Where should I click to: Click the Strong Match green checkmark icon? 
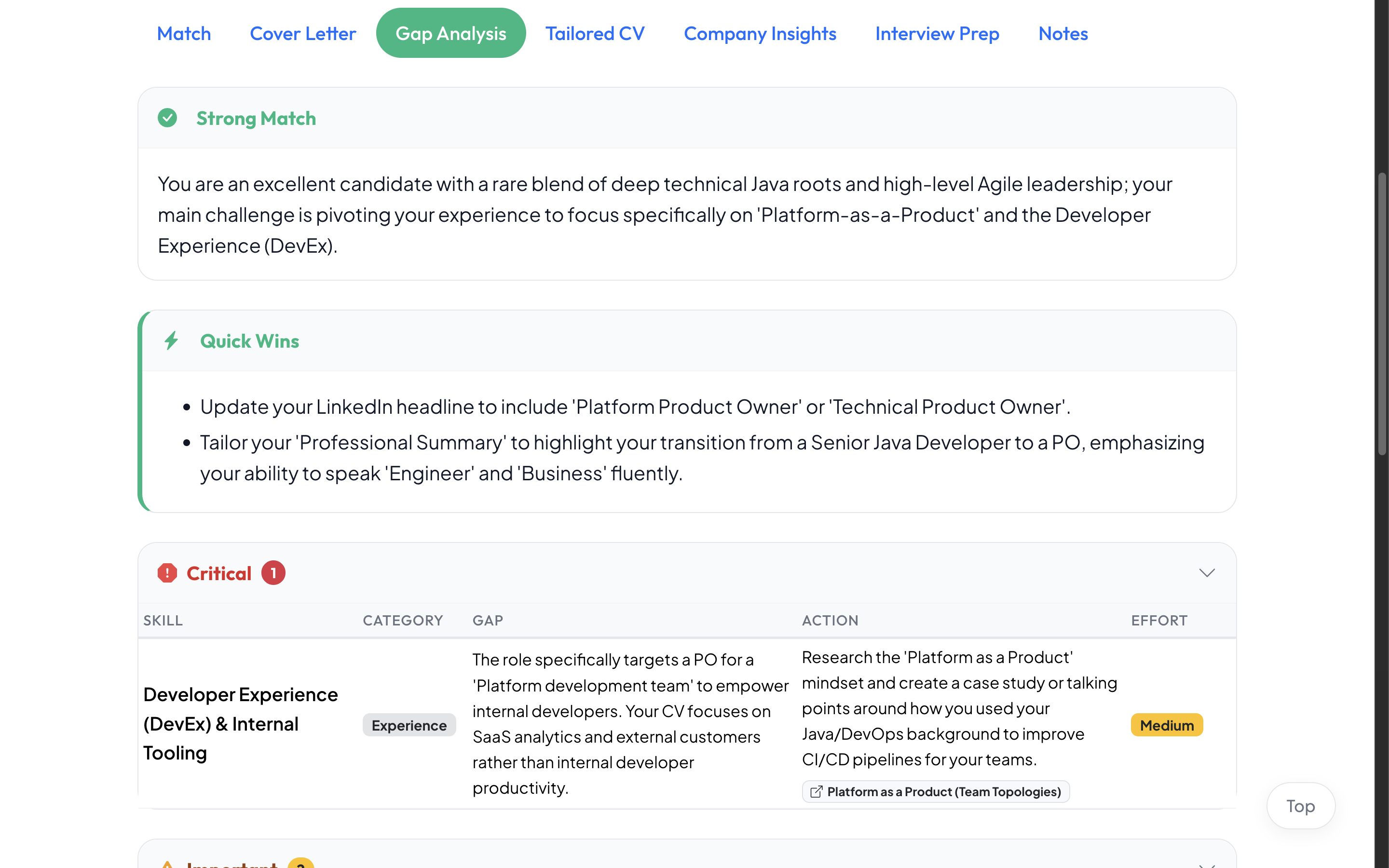[x=167, y=118]
